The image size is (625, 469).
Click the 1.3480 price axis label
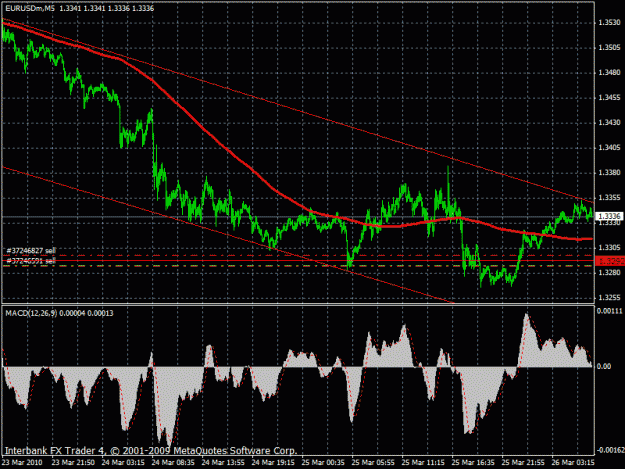click(x=609, y=73)
